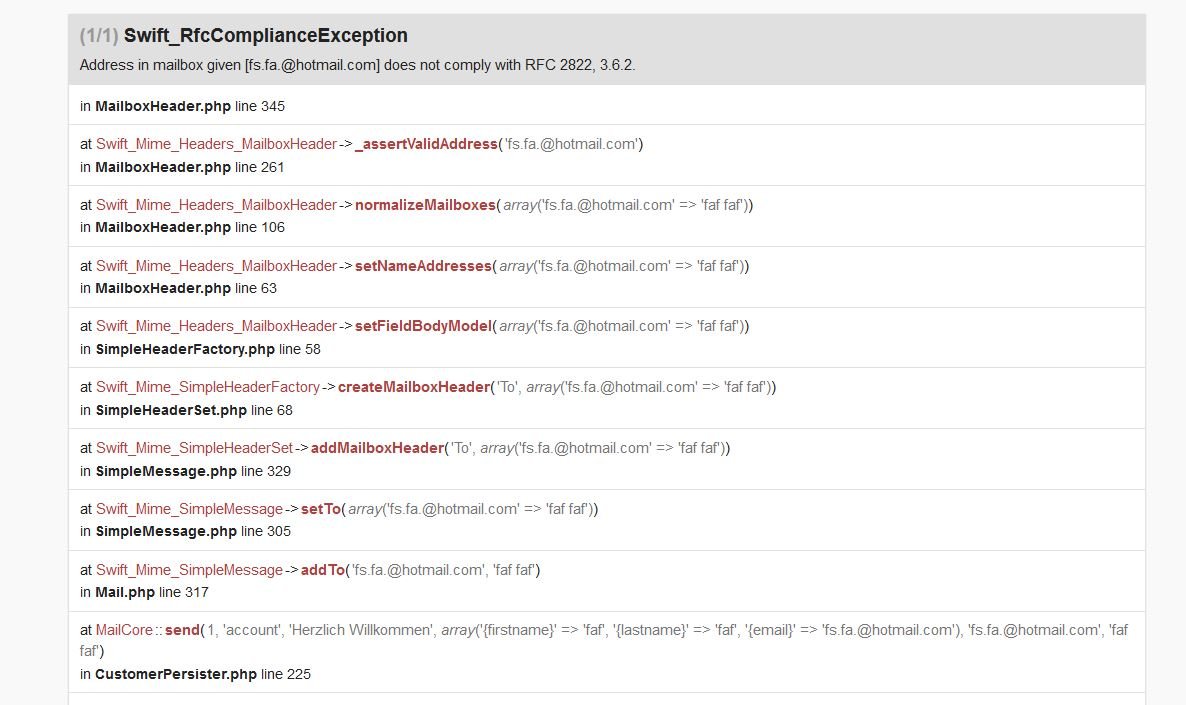Screen dimensions: 1186x705
Task: Click the send method link
Action: [182, 630]
